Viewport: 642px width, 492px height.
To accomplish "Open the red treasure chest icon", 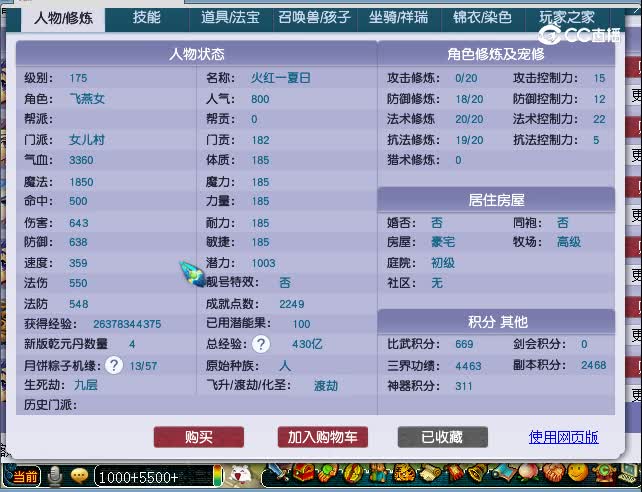I will [303, 474].
